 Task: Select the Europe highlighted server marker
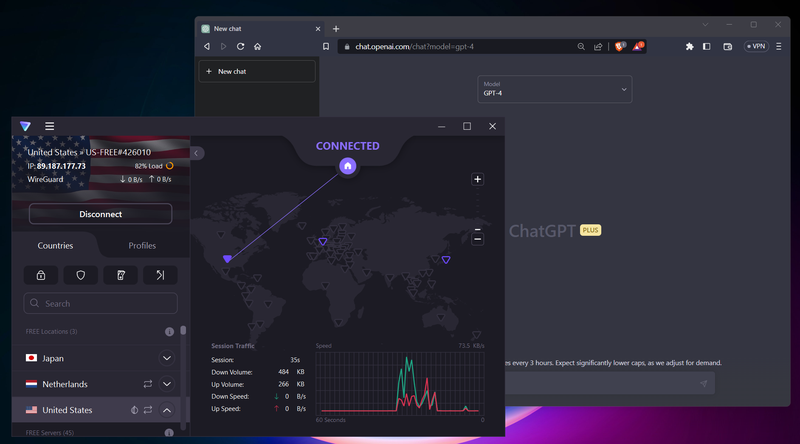pyautogui.click(x=323, y=241)
